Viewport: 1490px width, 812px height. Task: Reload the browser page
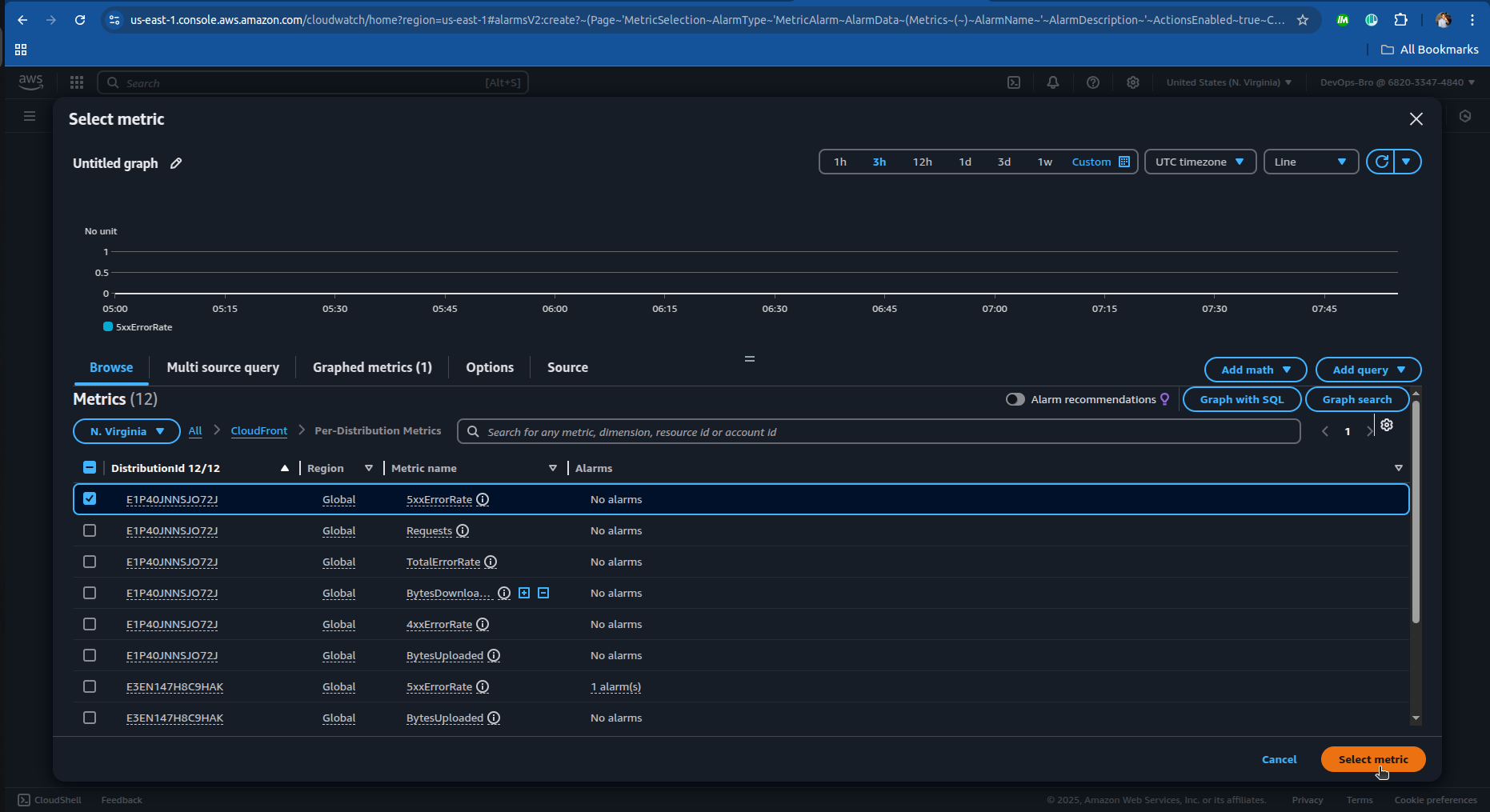(80, 20)
